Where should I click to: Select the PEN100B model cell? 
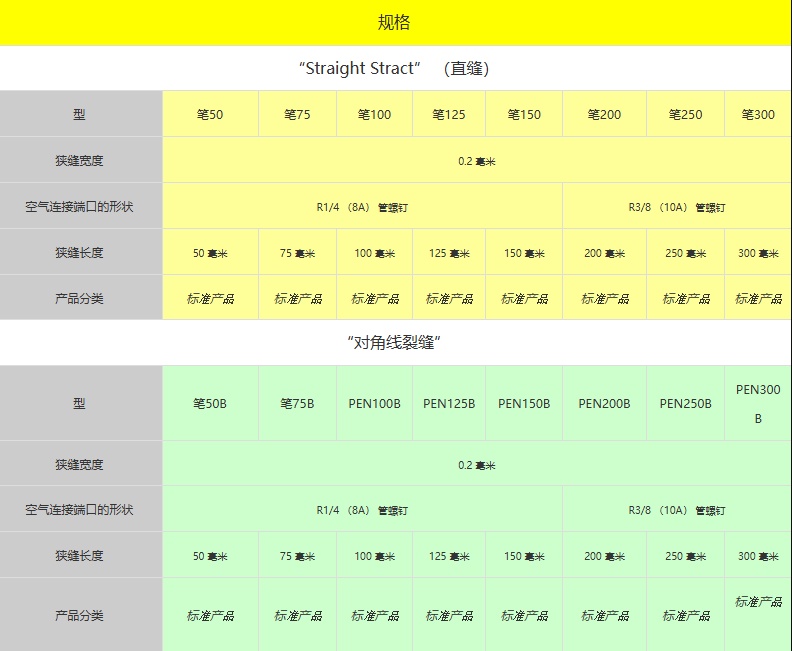[x=374, y=404]
